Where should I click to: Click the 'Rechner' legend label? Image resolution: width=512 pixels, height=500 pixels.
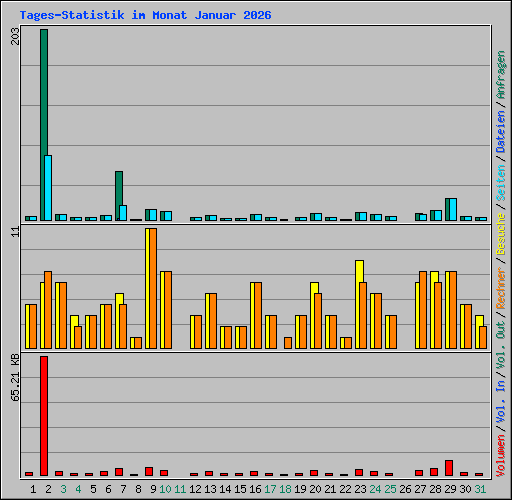tap(501, 288)
